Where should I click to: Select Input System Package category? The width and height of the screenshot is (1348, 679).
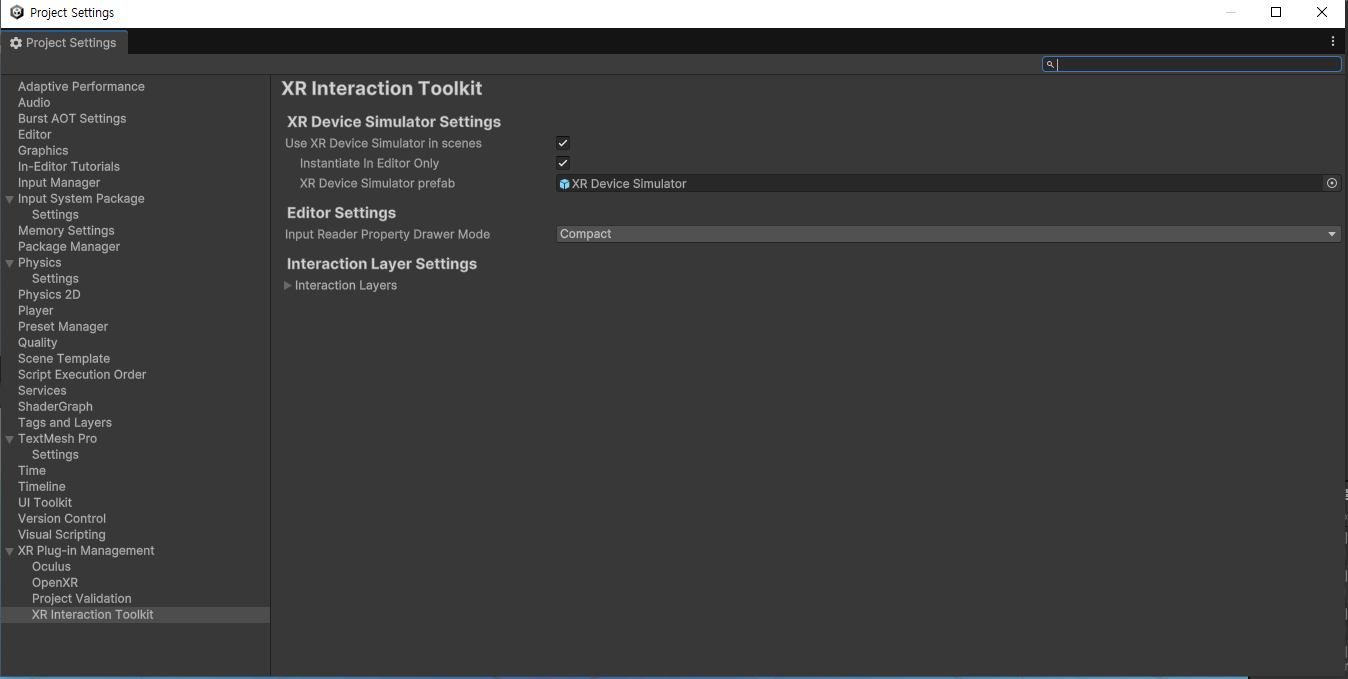pos(81,199)
